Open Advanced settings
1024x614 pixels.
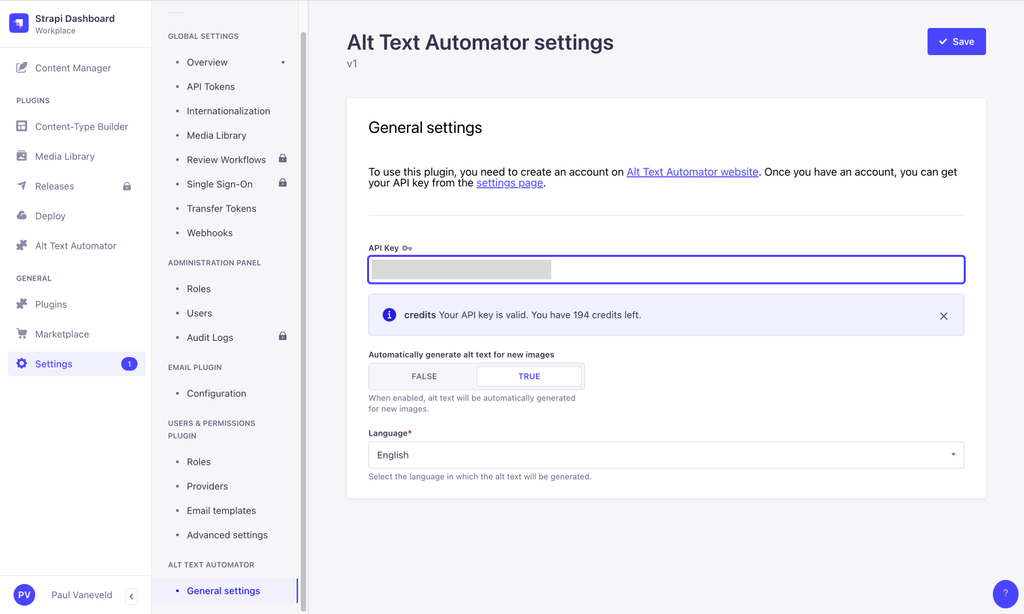click(227, 535)
